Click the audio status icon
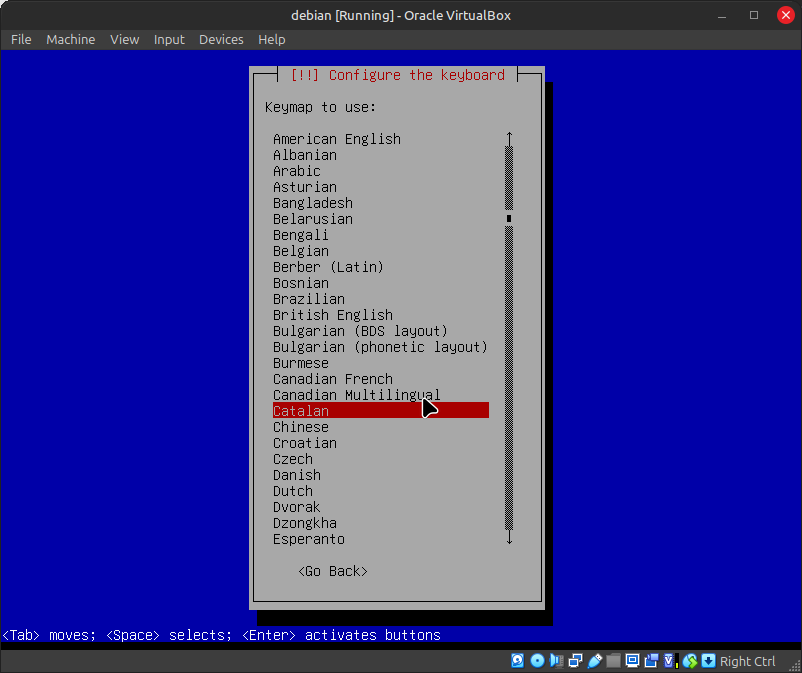This screenshot has height=673, width=802. pyautogui.click(x=557, y=661)
